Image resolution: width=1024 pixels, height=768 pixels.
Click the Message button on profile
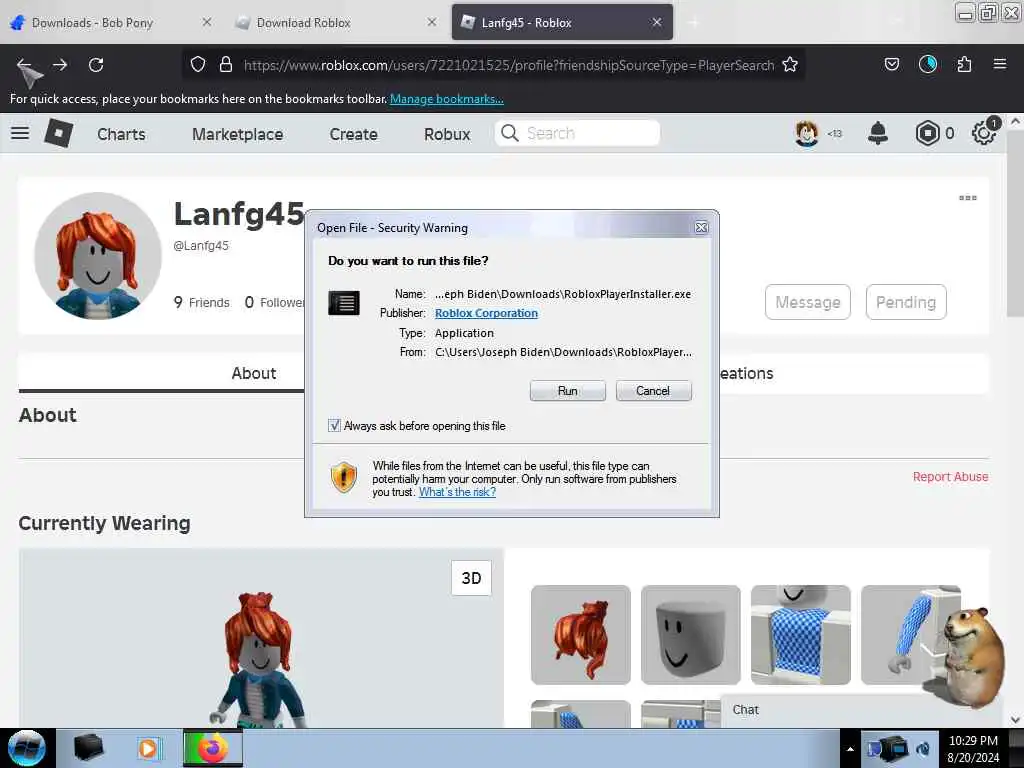[x=808, y=302]
